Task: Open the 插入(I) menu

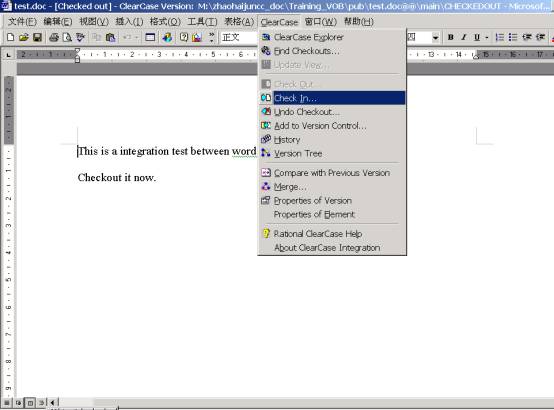Action: pyautogui.click(x=129, y=22)
